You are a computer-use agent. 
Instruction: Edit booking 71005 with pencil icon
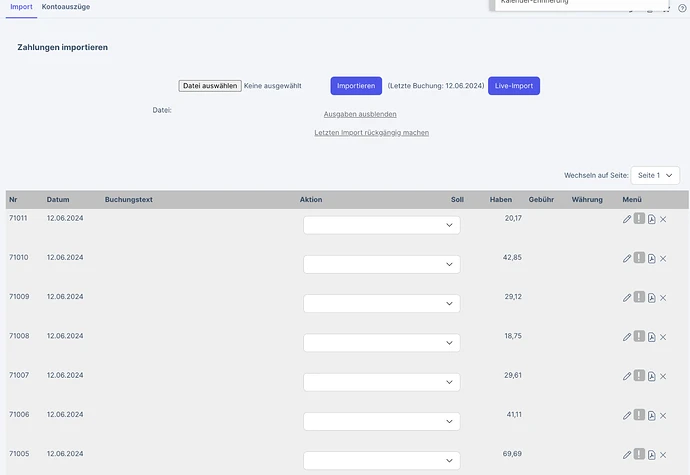click(627, 455)
